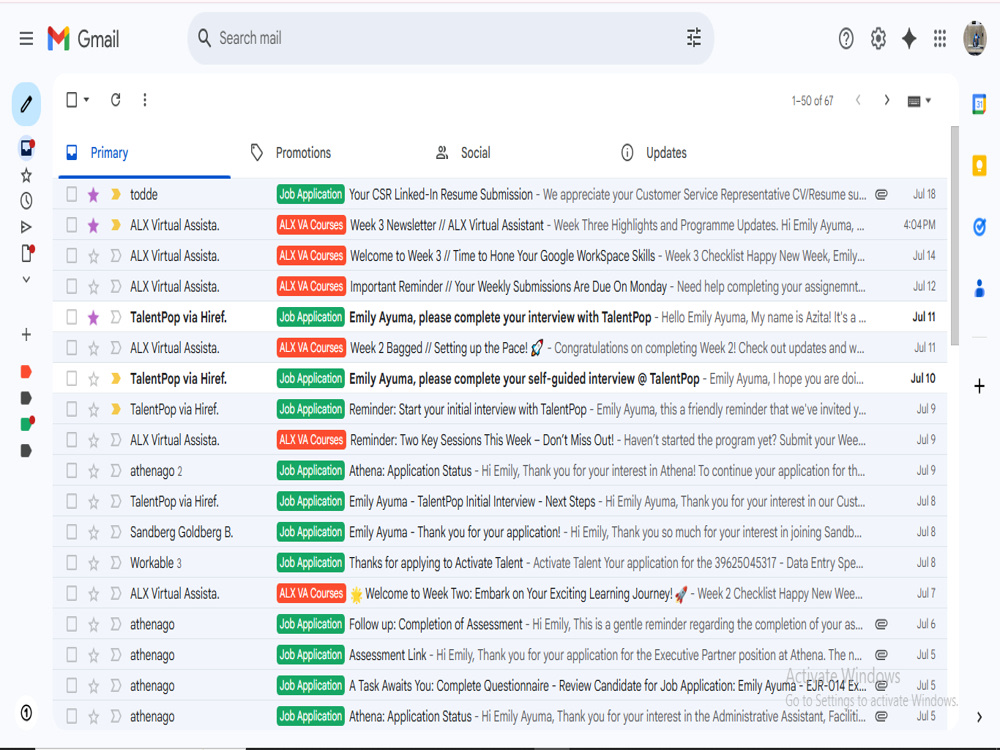Go to Inbox in sidebar
The height and width of the screenshot is (750, 1000).
pos(26,148)
